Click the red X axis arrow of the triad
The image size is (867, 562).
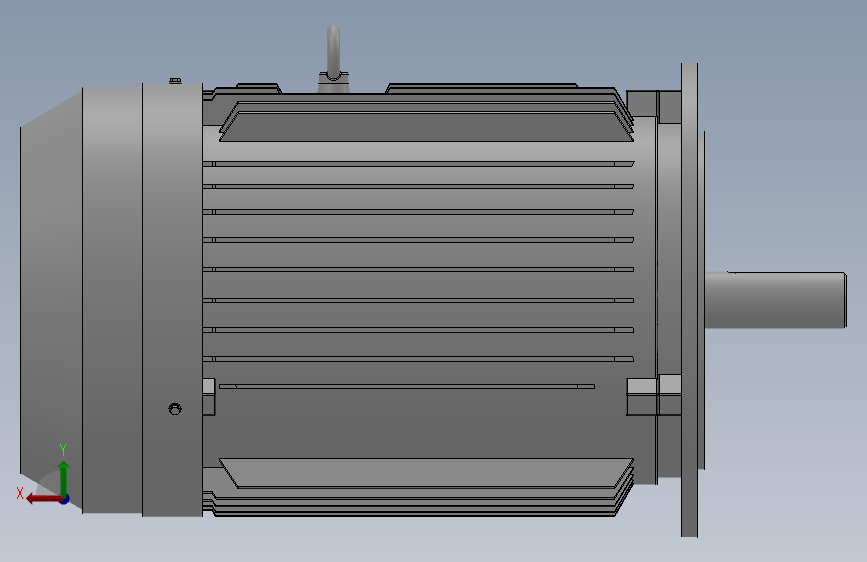pyautogui.click(x=43, y=499)
